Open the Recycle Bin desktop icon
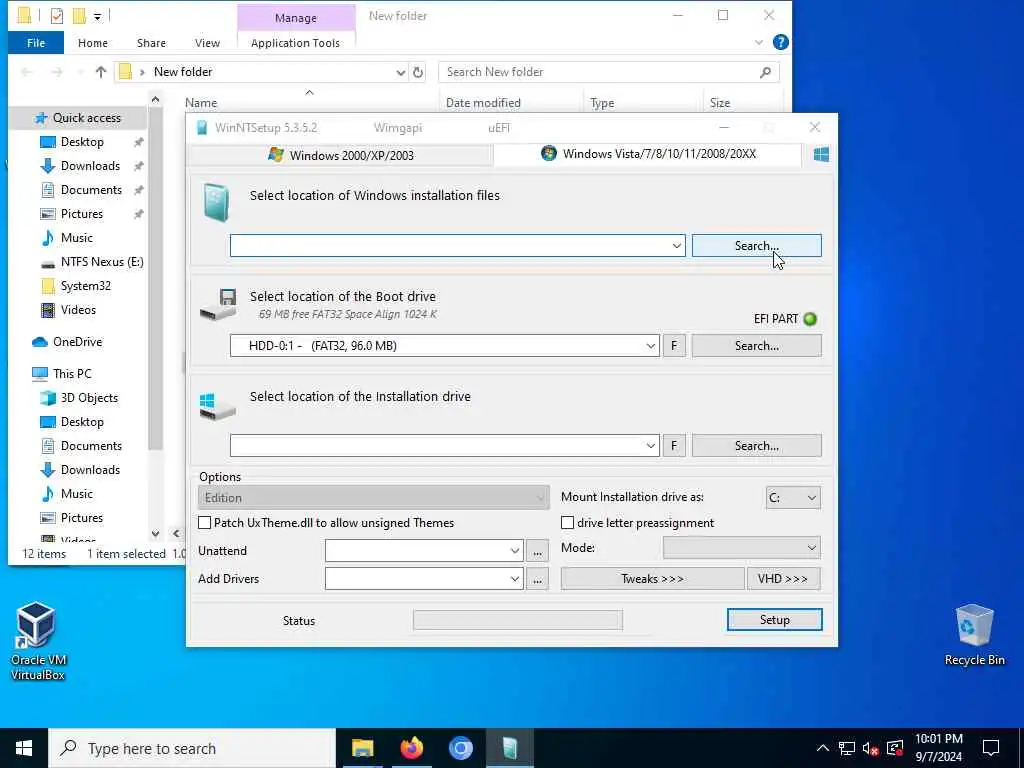 974,635
